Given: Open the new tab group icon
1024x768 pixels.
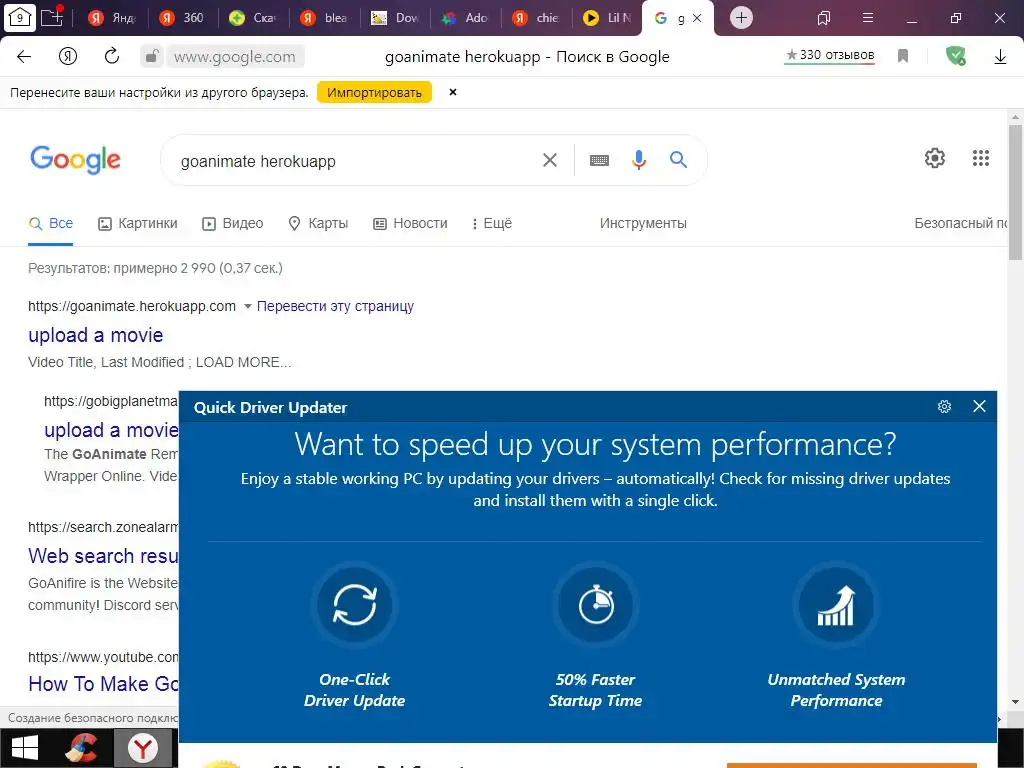Looking at the screenshot, I should (52, 17).
